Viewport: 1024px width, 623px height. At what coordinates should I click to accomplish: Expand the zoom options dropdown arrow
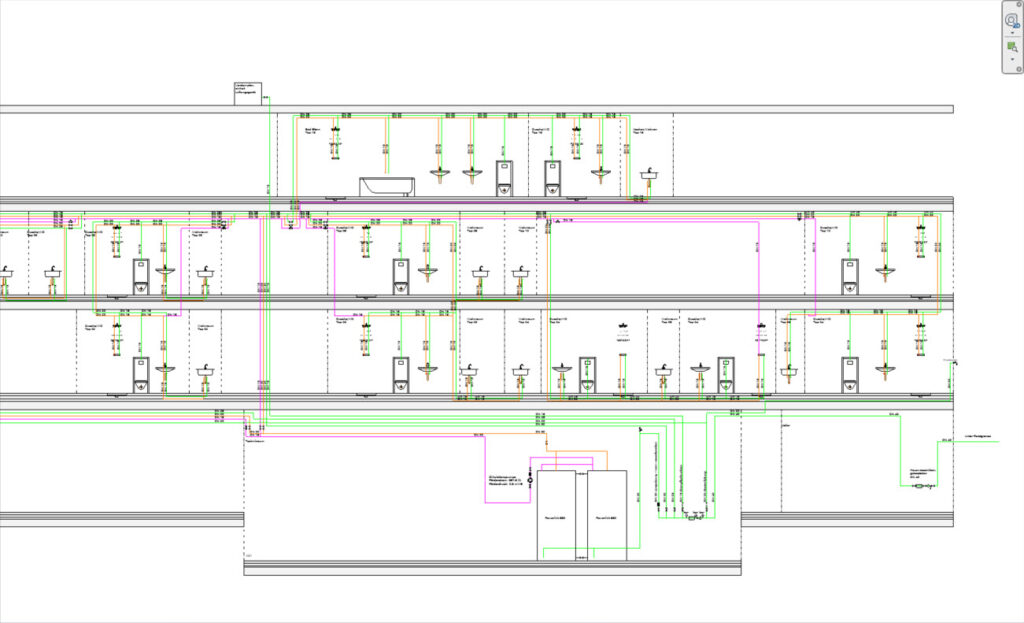click(x=1011, y=60)
